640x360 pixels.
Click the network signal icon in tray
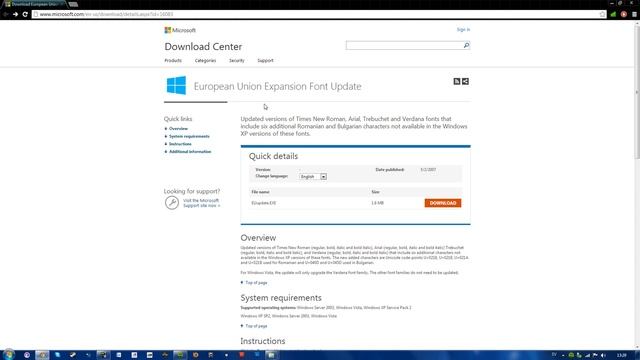point(587,355)
